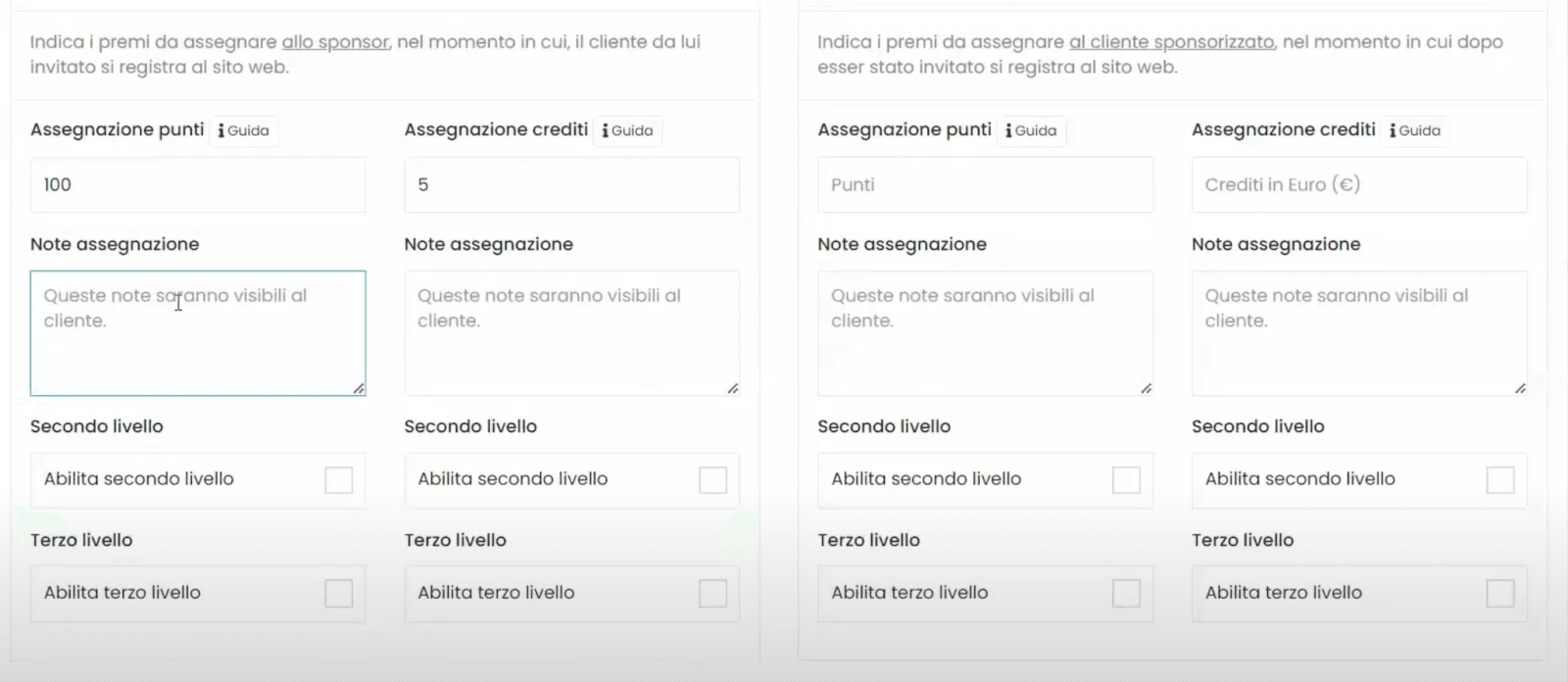Screen dimensions: 1568x682
Task: Open Guida for sponsored client Assegnazione crediti
Action: (x=1415, y=131)
